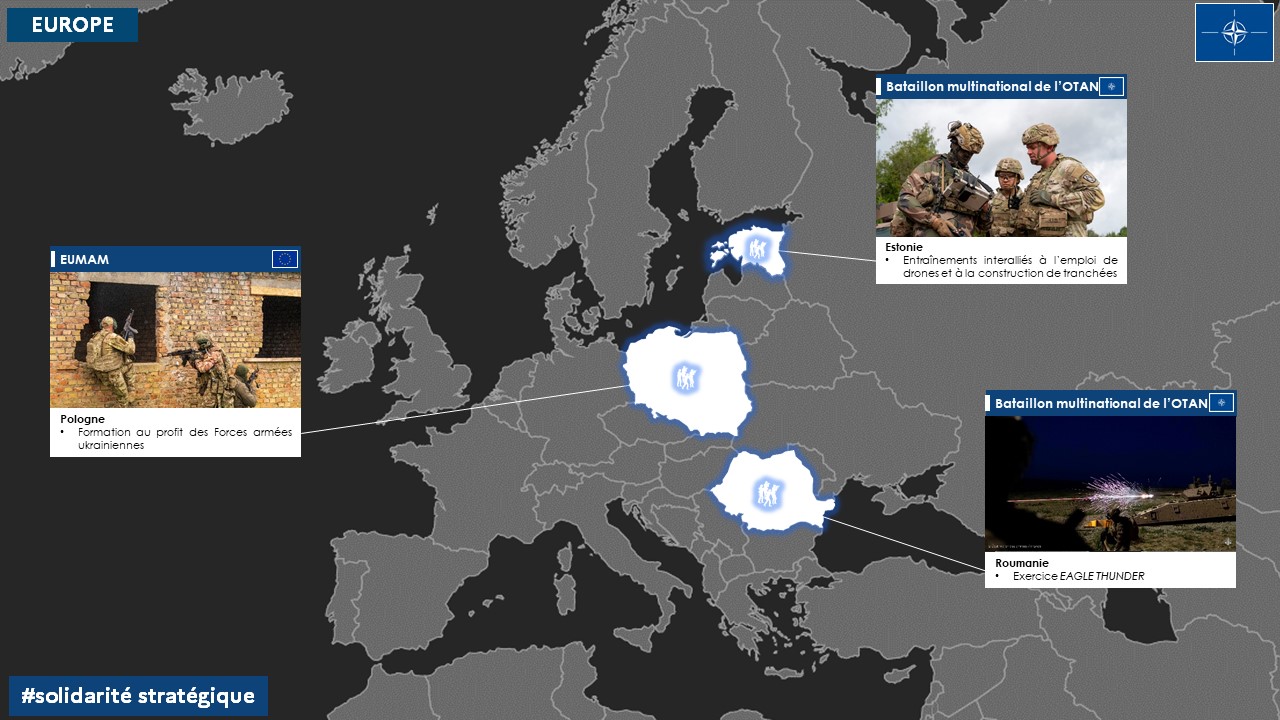Select the soldiers icon on Estonia
This screenshot has height=720, width=1280.
point(758,249)
